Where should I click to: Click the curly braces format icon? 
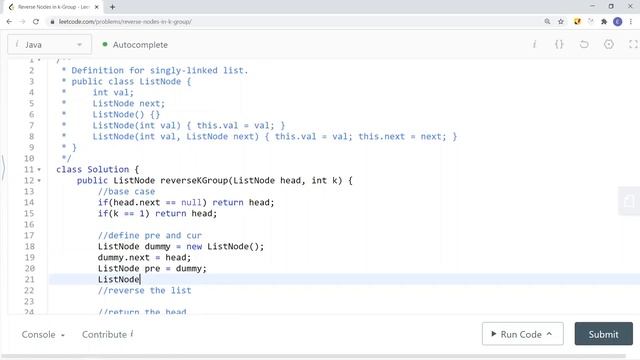tap(559, 44)
